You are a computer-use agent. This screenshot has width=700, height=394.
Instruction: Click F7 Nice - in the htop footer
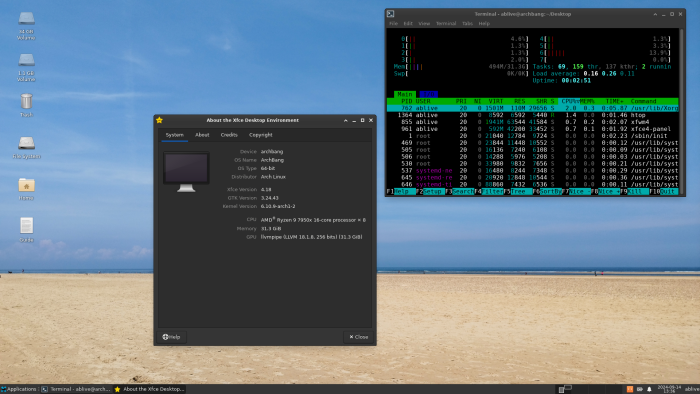click(x=576, y=191)
